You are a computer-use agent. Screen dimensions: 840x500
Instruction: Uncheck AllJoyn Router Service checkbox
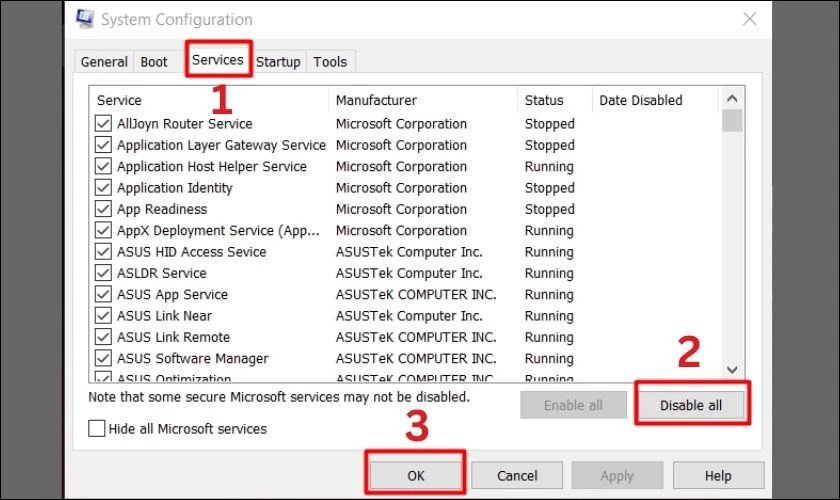[103, 124]
